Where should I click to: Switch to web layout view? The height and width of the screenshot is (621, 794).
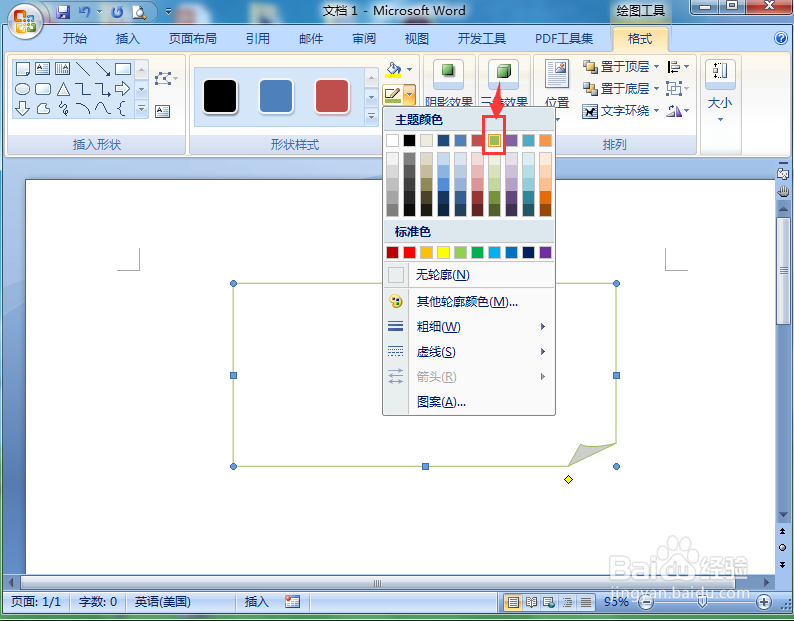coord(549,602)
